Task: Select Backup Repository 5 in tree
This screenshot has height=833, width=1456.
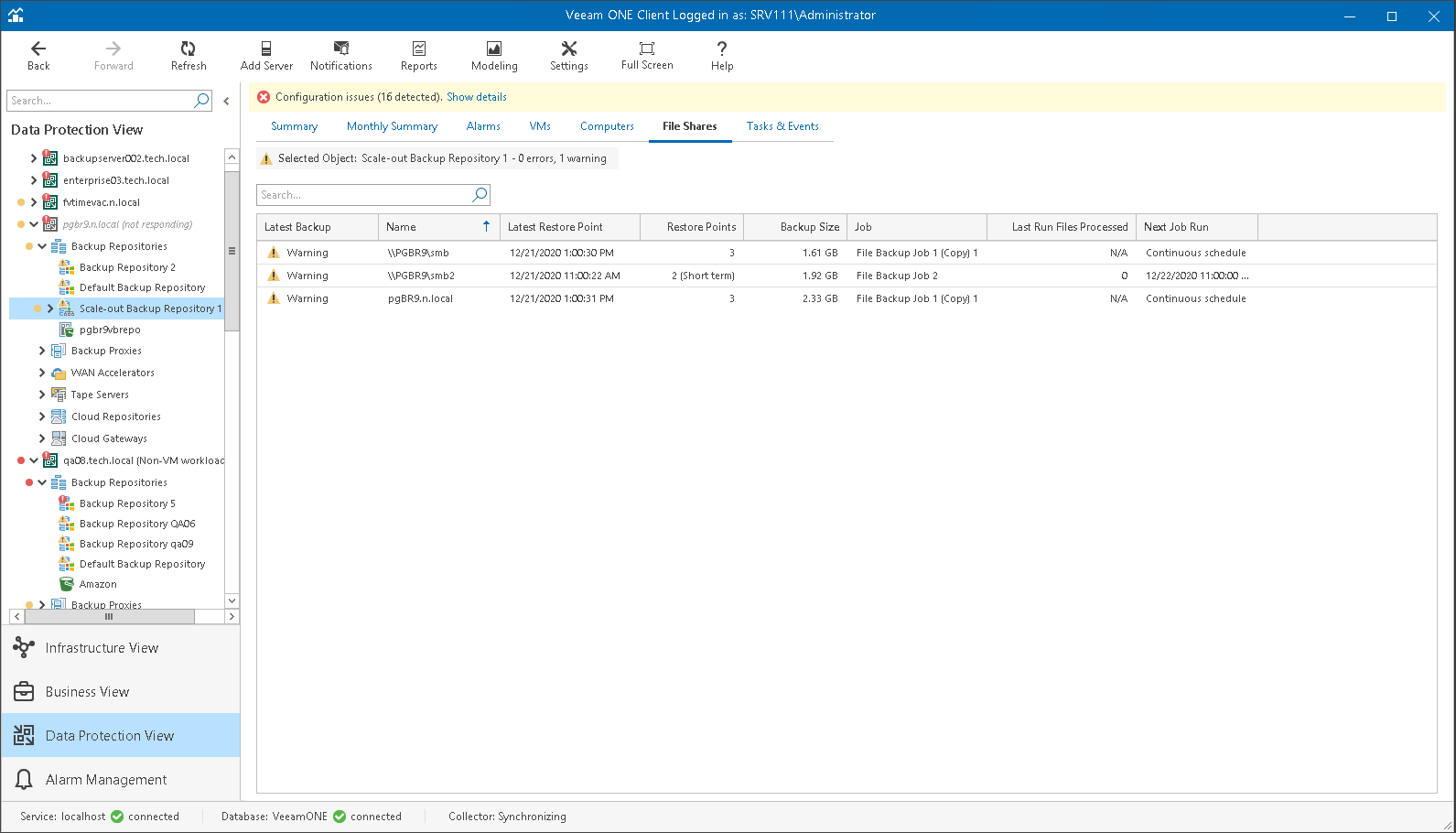Action: point(127,503)
